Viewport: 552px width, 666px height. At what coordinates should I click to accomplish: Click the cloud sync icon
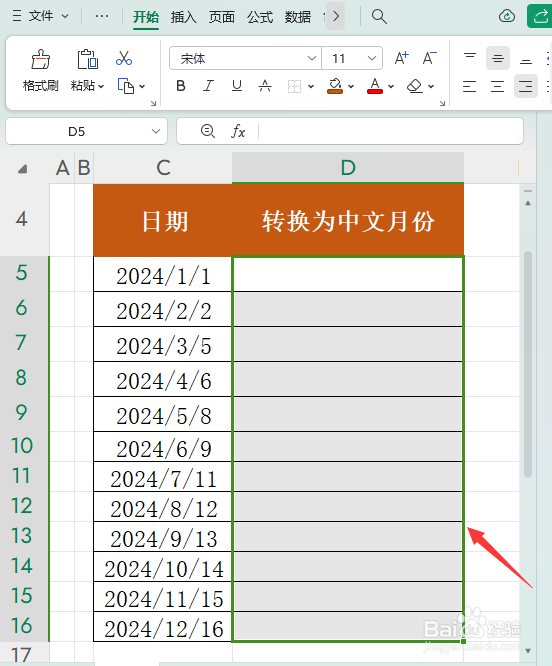point(507,16)
